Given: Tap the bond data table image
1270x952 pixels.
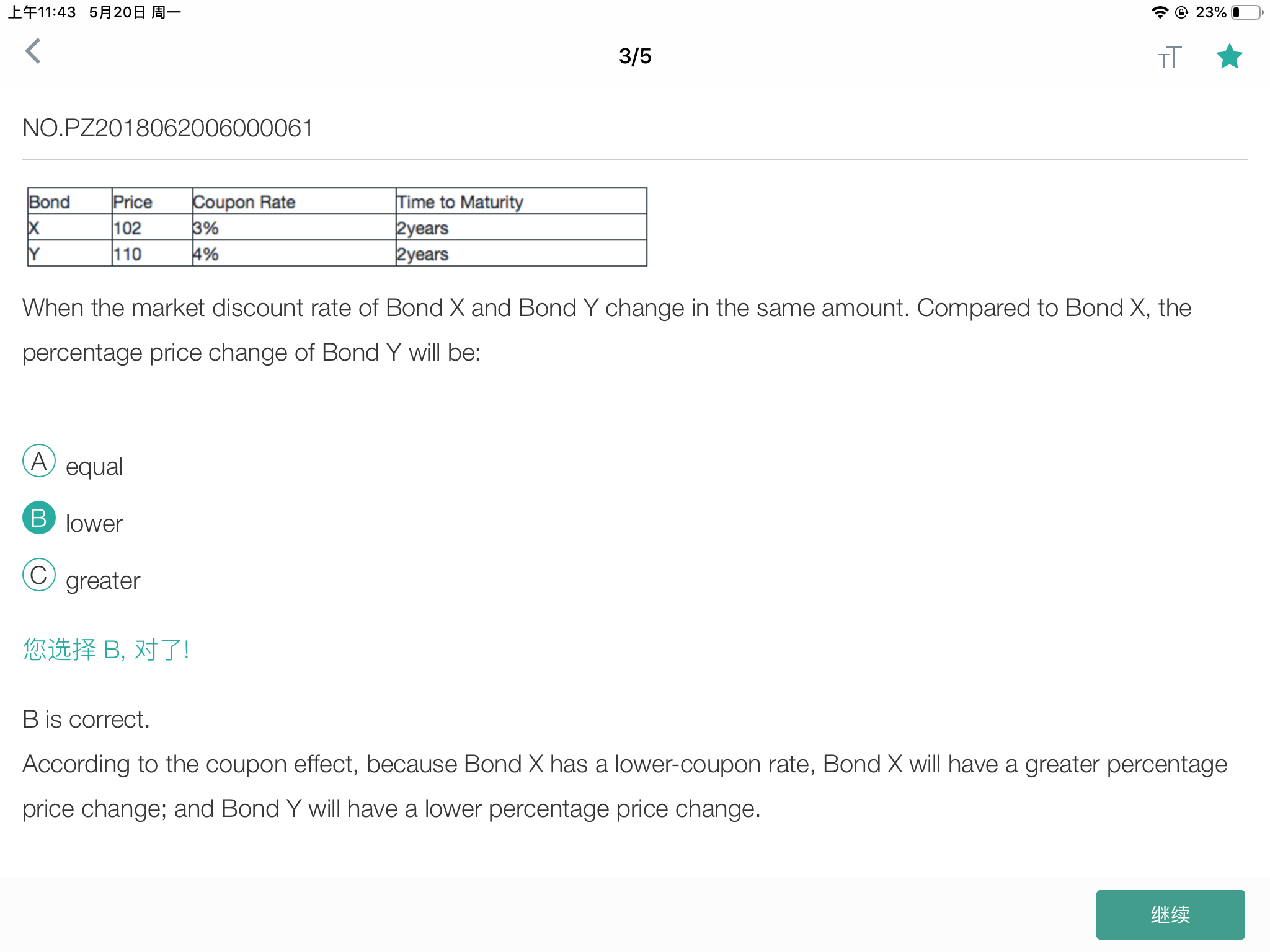Looking at the screenshot, I should (x=337, y=227).
